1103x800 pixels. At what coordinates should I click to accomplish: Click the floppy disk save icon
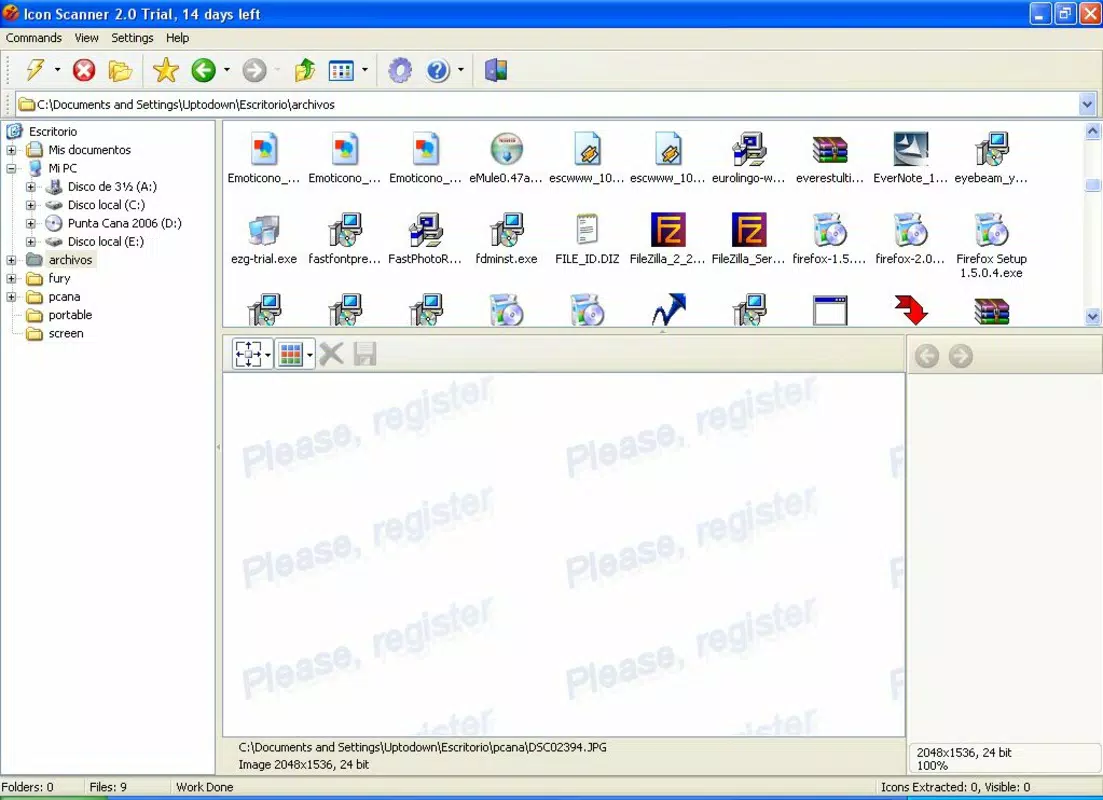click(x=365, y=354)
